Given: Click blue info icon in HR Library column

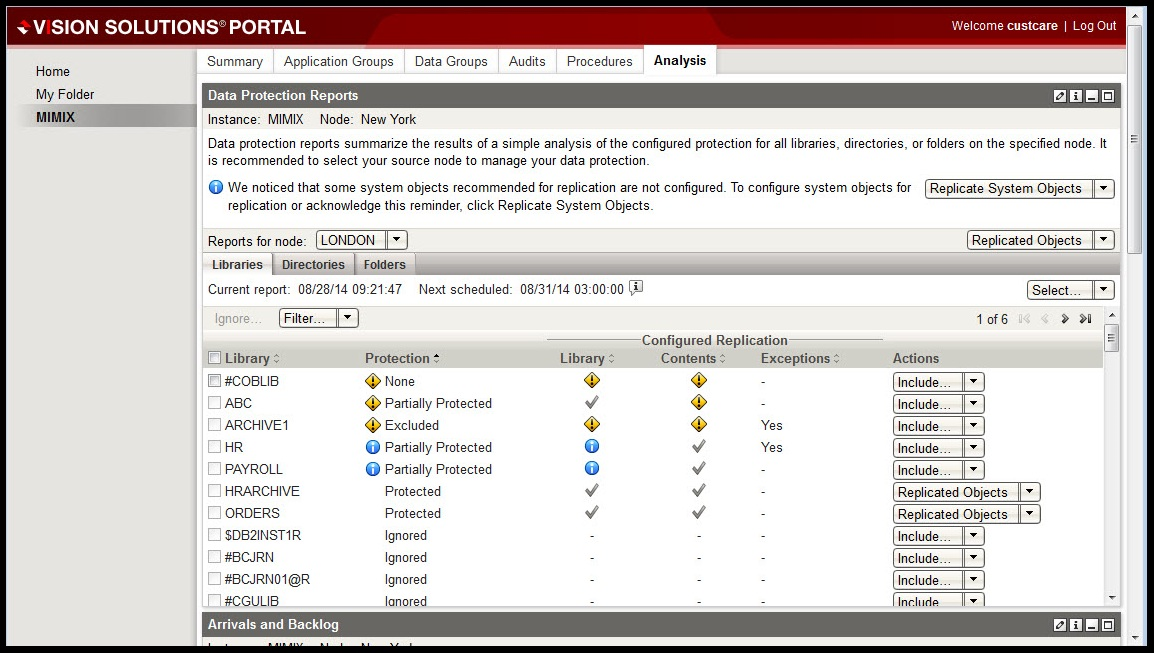Looking at the screenshot, I should coord(591,447).
